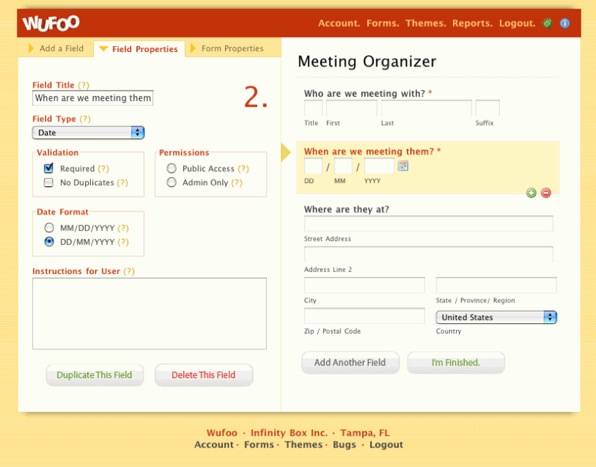Select Public Access permission
The image size is (596, 467).
171,168
